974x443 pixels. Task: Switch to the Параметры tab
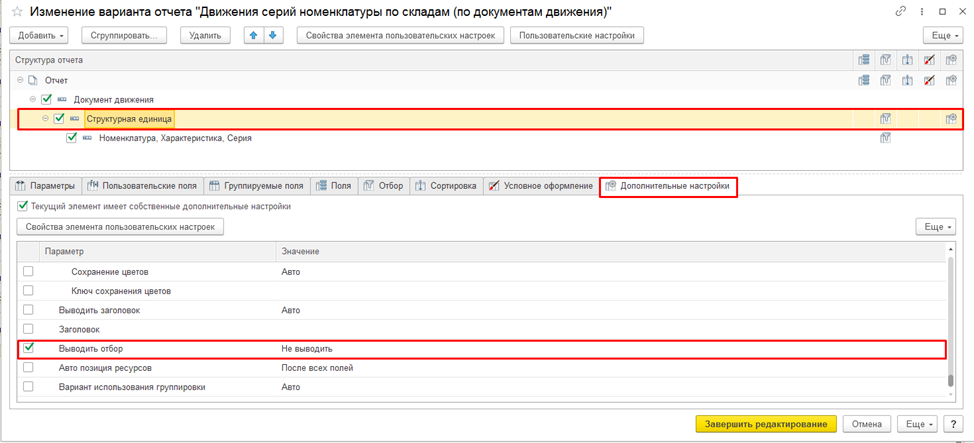(45, 186)
